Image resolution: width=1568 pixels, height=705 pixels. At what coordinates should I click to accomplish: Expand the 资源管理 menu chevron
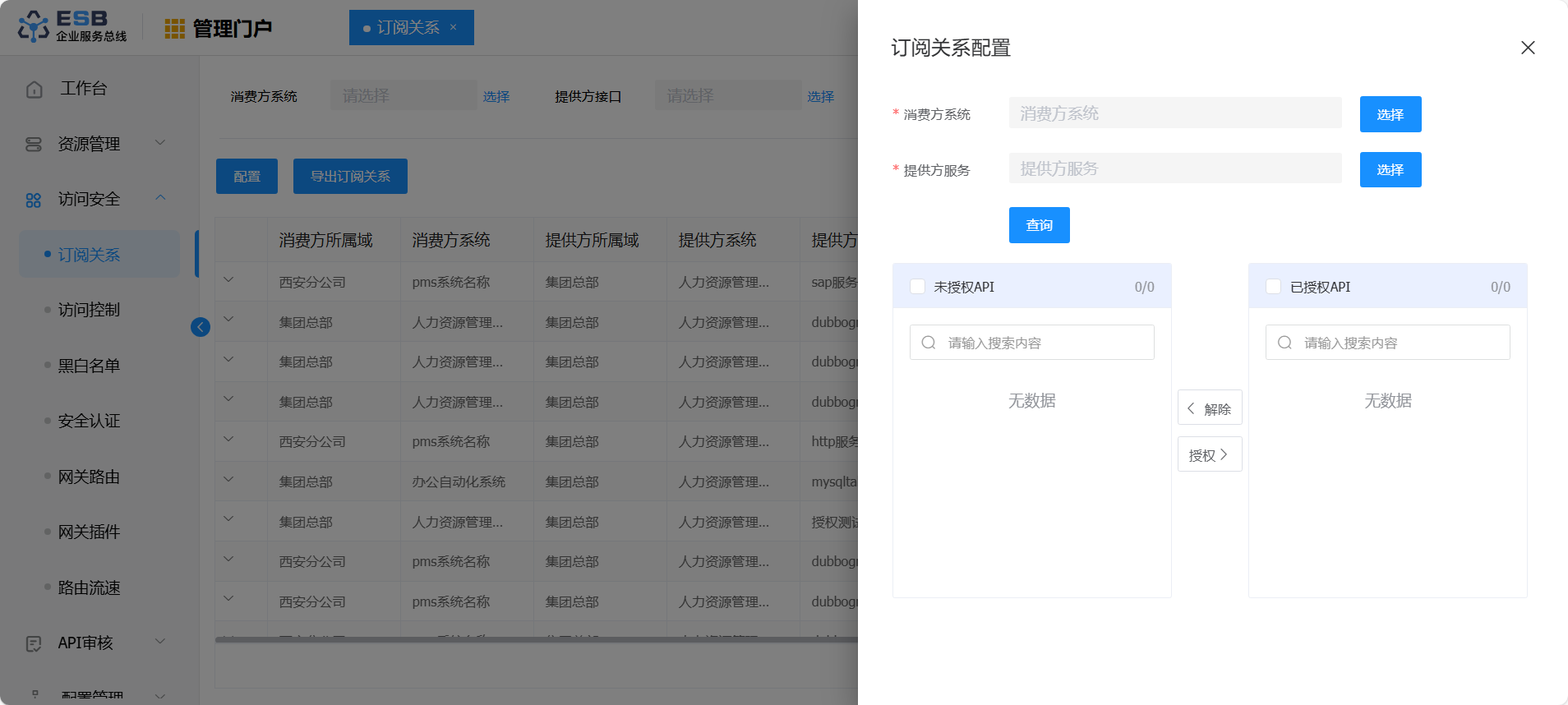161,143
